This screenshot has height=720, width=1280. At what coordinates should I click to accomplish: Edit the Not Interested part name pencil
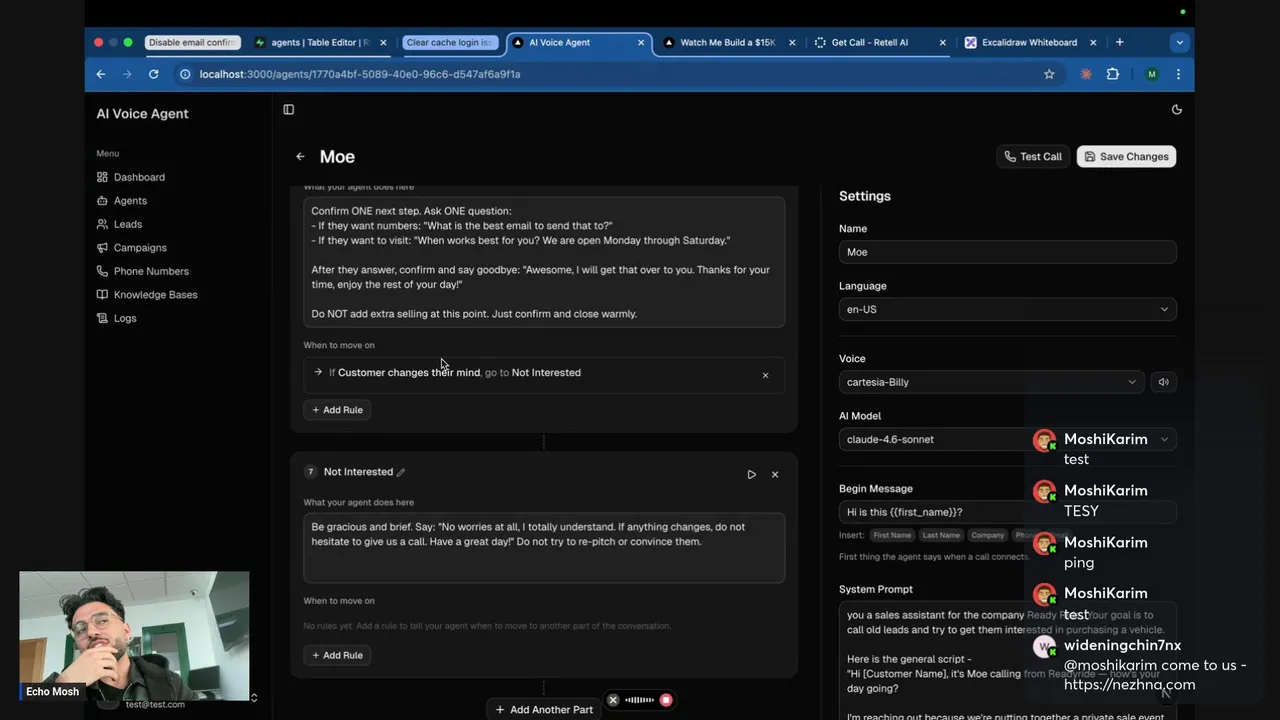click(401, 472)
